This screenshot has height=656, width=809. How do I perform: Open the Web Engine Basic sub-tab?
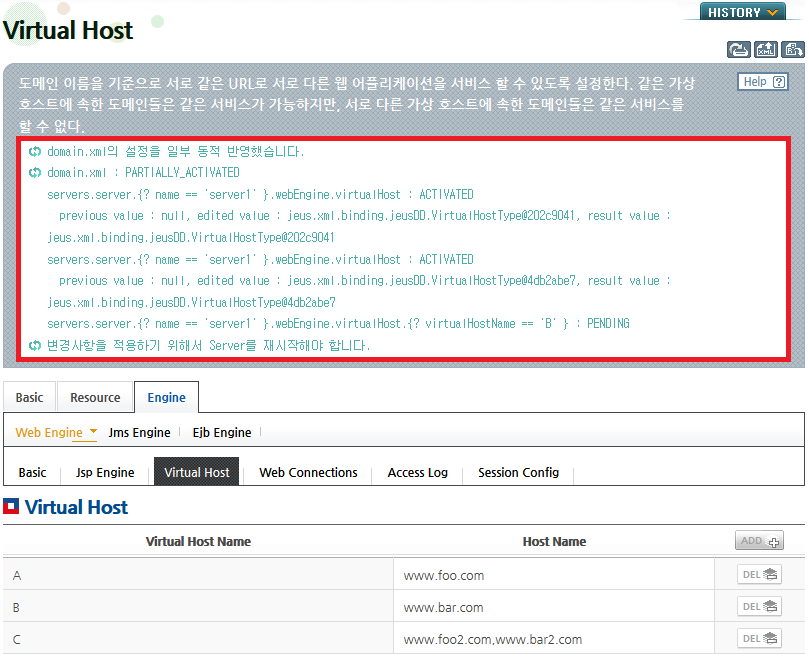33,472
